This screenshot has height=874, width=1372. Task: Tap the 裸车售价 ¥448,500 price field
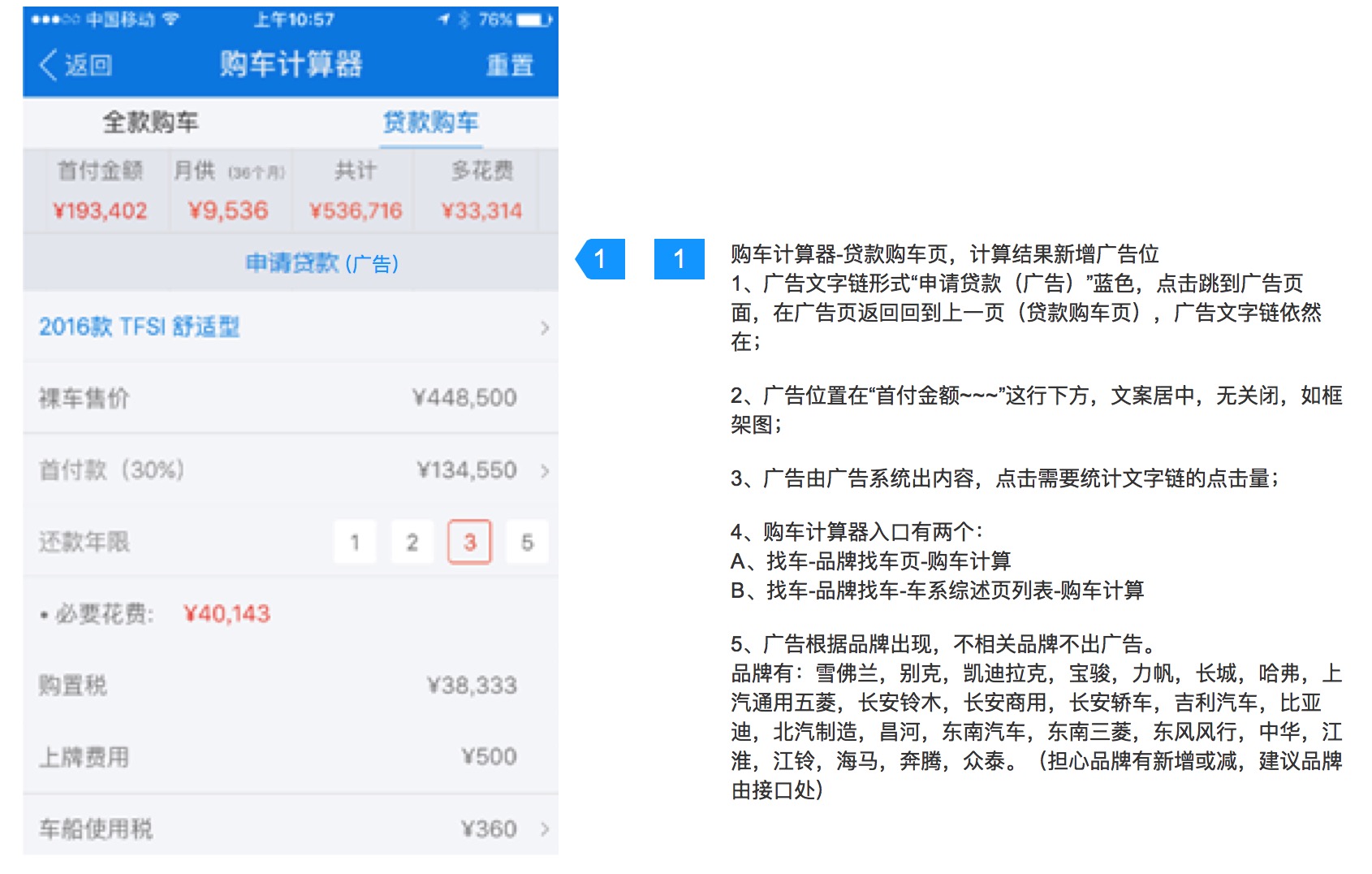(x=464, y=398)
